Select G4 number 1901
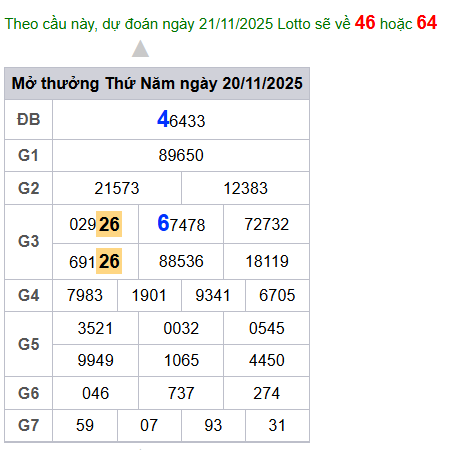 pyautogui.click(x=149, y=295)
